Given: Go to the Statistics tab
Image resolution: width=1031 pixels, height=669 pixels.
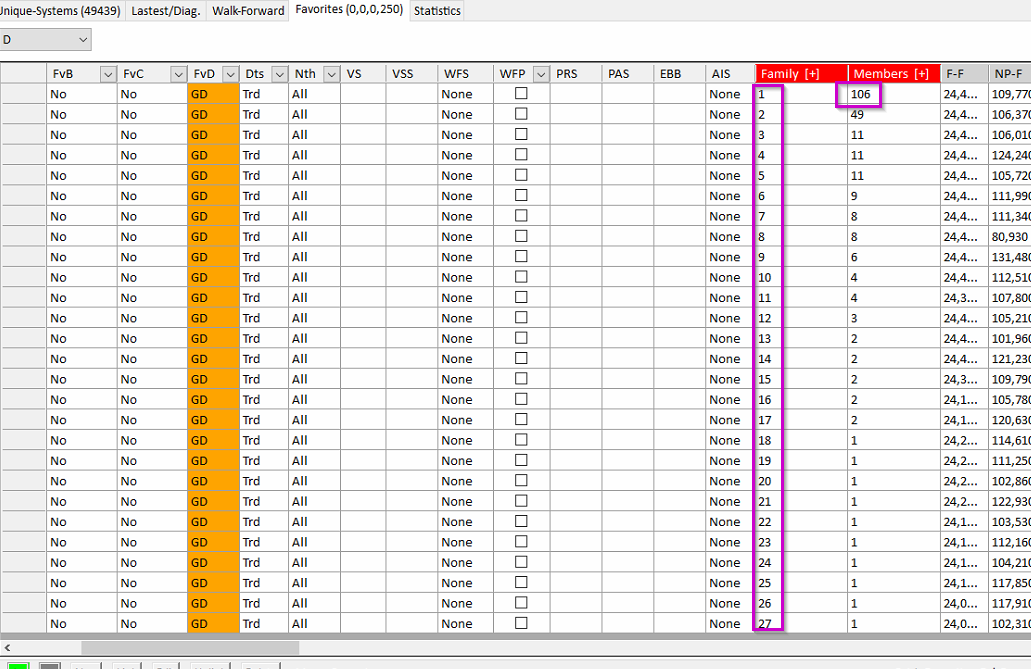Looking at the screenshot, I should pos(437,11).
